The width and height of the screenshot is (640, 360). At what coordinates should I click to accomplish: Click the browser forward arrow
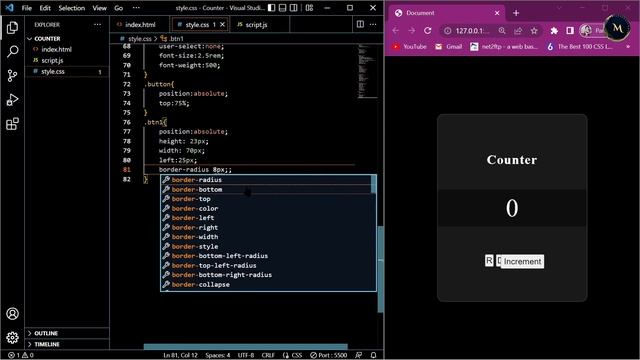(x=411, y=31)
